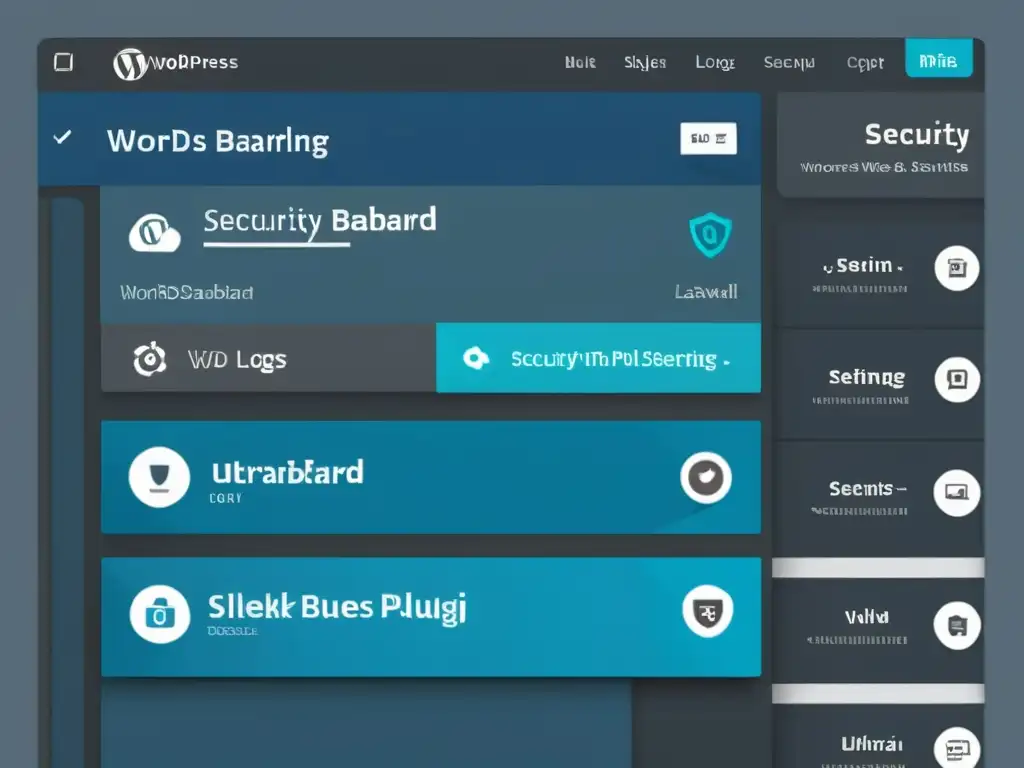
Task: Click the round monitor icon beside 'Seemts'
Action: 957,492
